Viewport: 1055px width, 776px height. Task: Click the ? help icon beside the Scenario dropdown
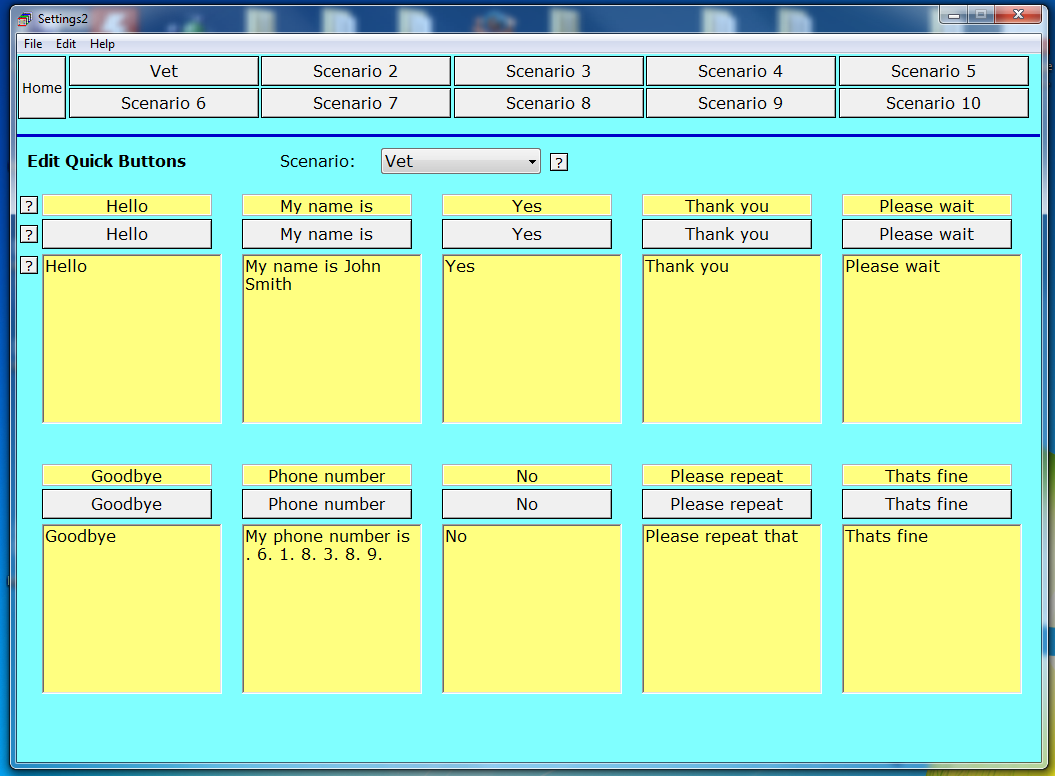(558, 161)
